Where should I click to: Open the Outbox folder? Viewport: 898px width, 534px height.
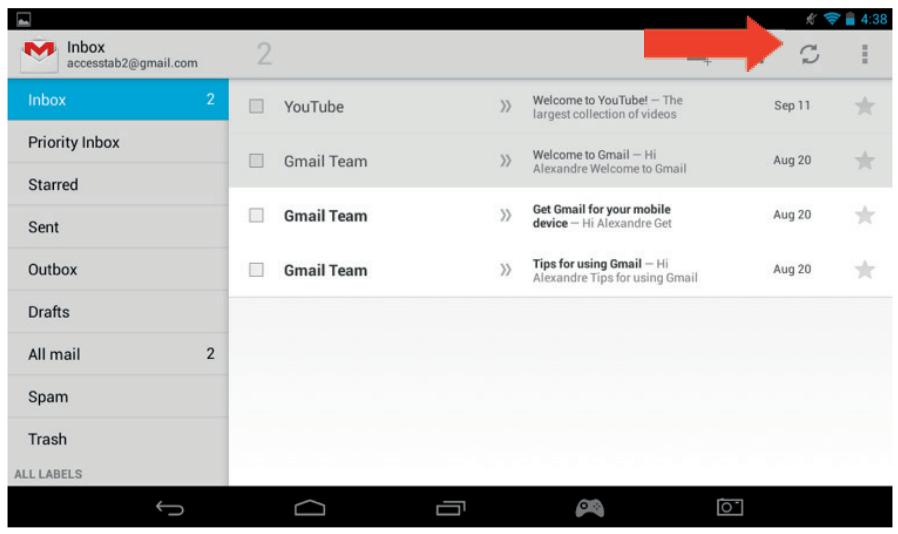118,269
